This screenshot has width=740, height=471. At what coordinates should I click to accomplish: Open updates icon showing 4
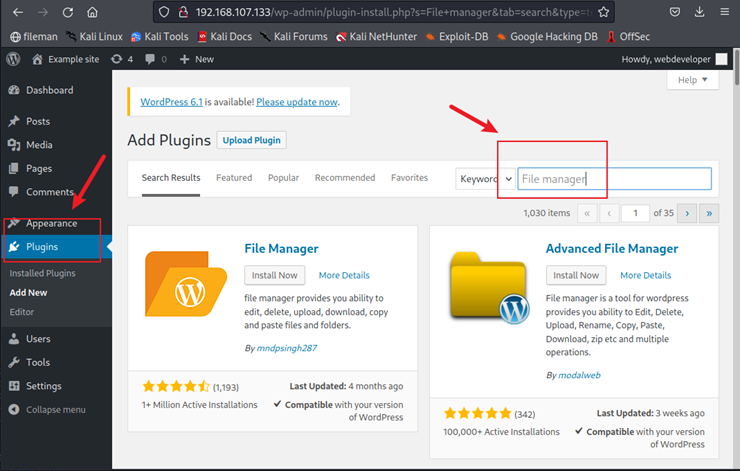(122, 59)
